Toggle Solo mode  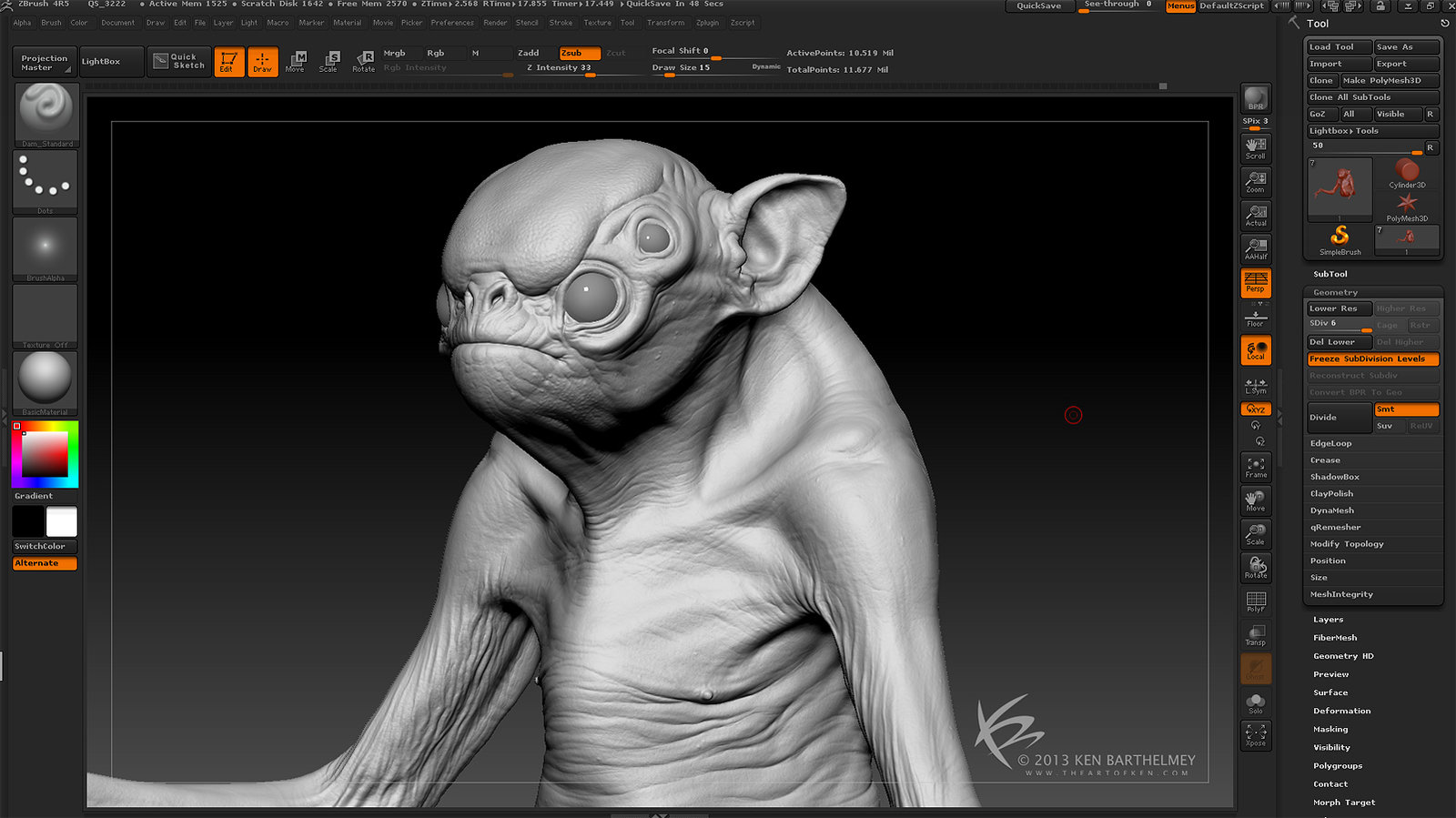point(1256,703)
